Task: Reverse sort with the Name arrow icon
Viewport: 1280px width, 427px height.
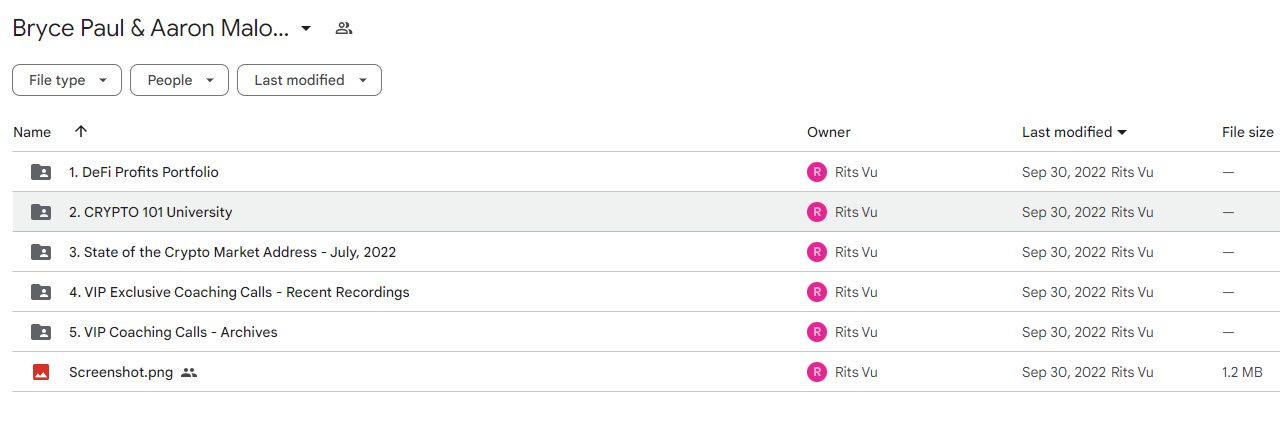Action: (x=81, y=132)
